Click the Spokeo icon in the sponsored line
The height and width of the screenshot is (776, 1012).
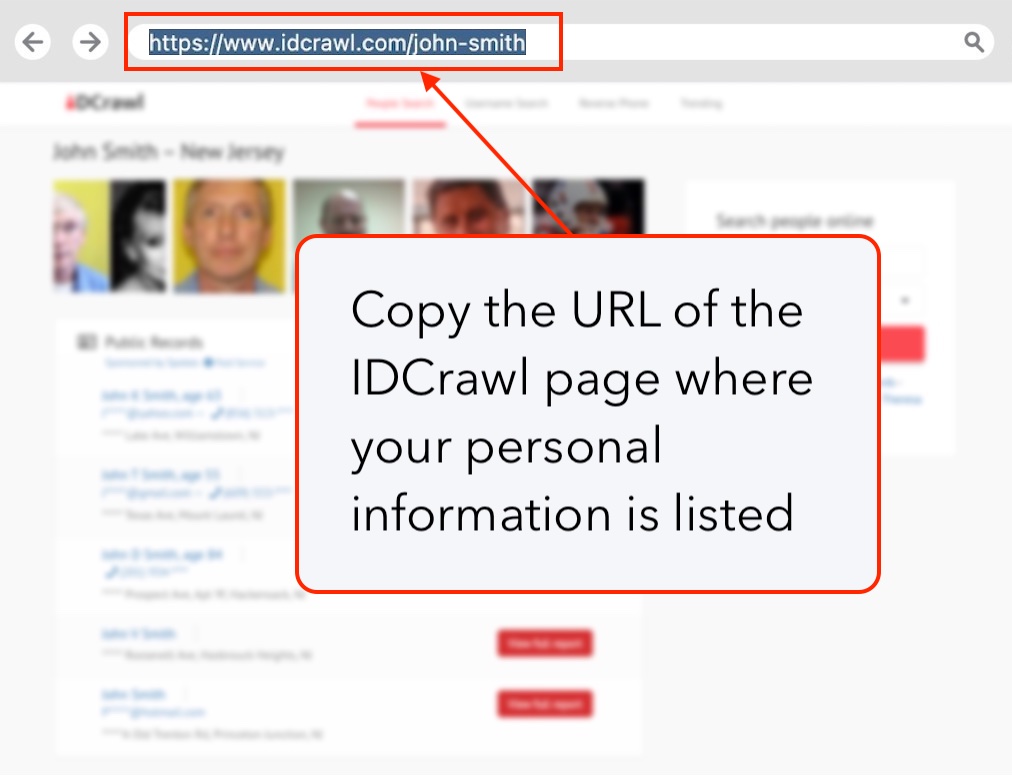click(x=210, y=362)
